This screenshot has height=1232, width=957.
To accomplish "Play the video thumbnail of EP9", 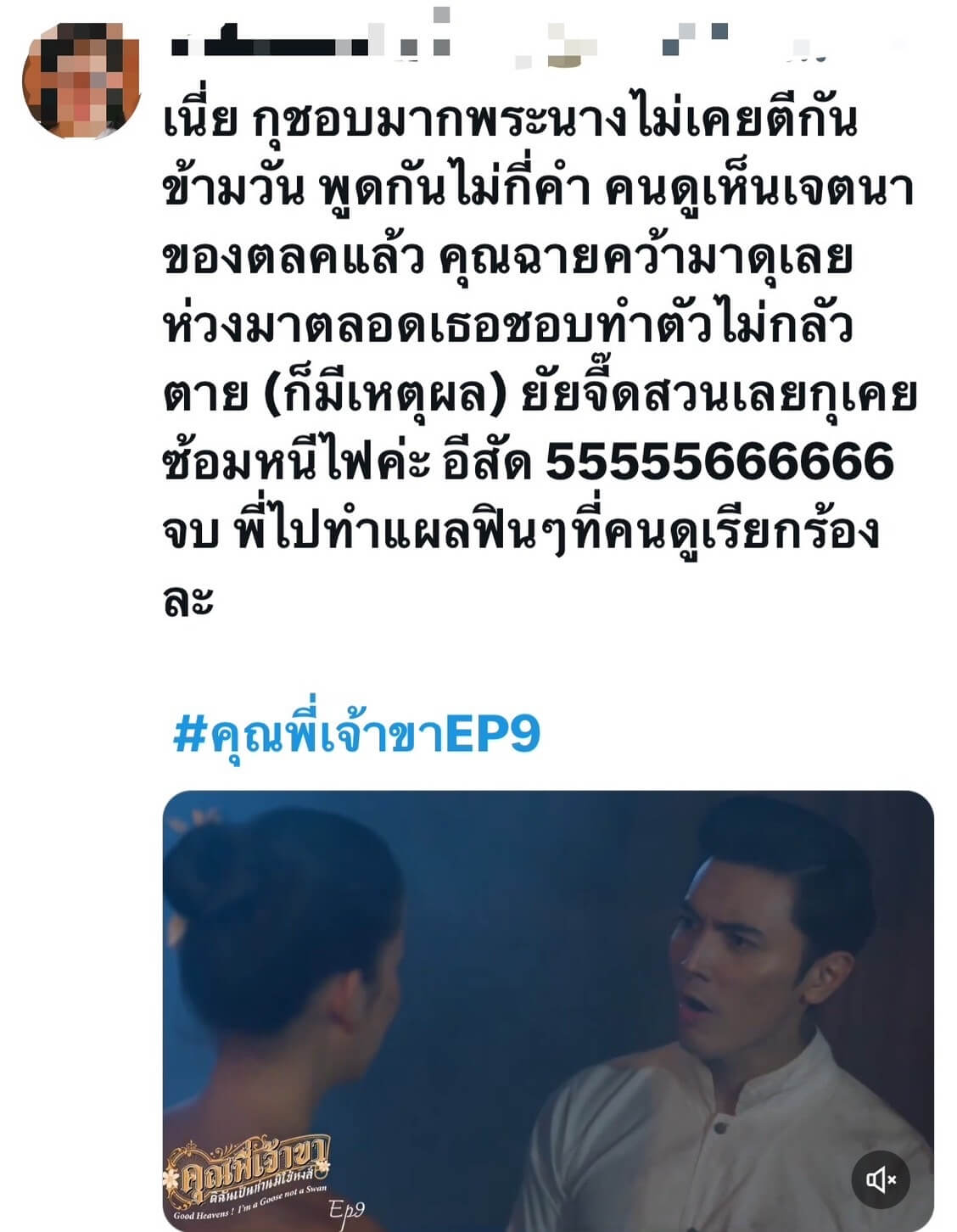I will [x=548, y=1011].
